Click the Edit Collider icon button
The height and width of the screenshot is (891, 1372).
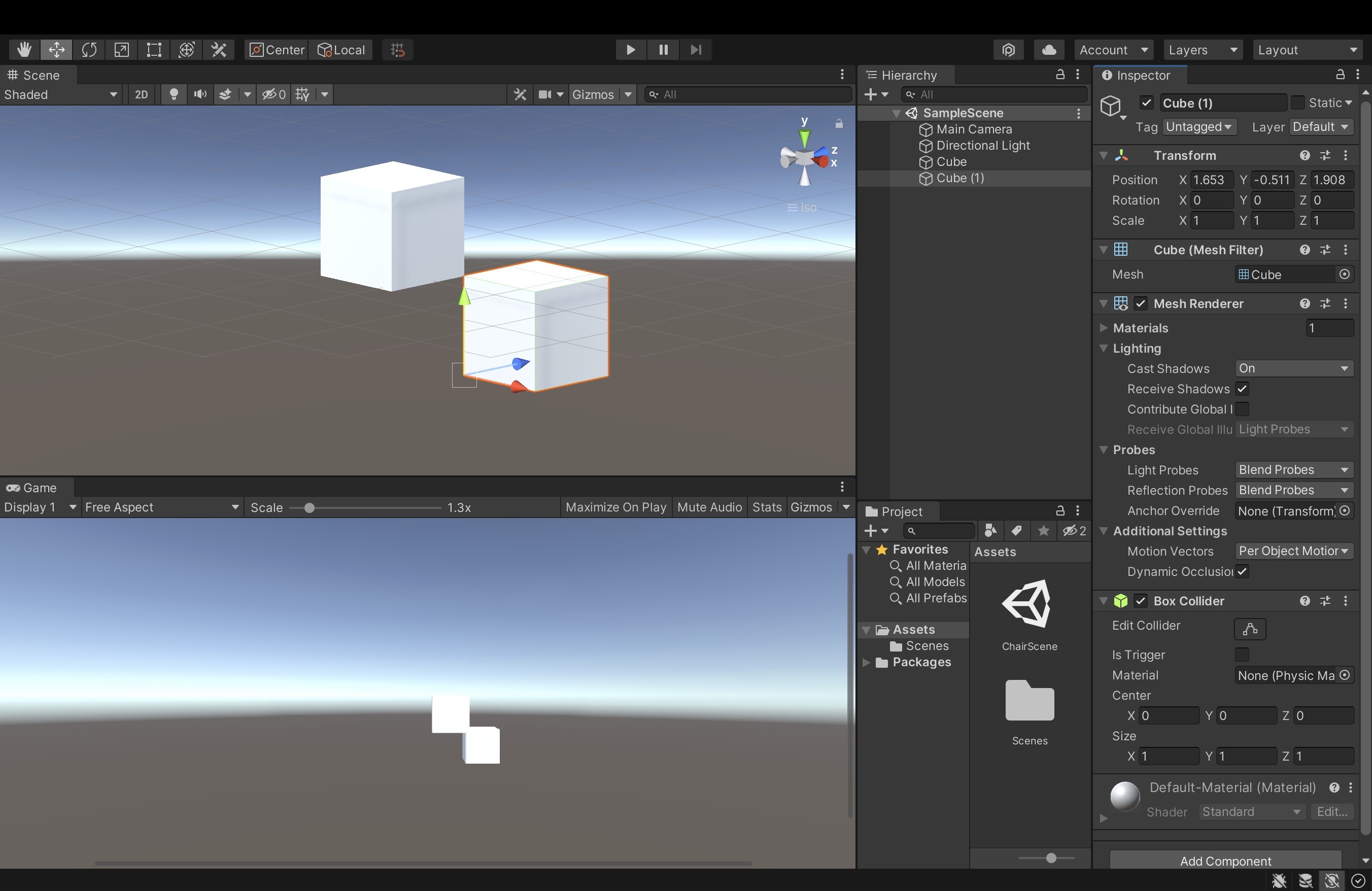(1249, 629)
